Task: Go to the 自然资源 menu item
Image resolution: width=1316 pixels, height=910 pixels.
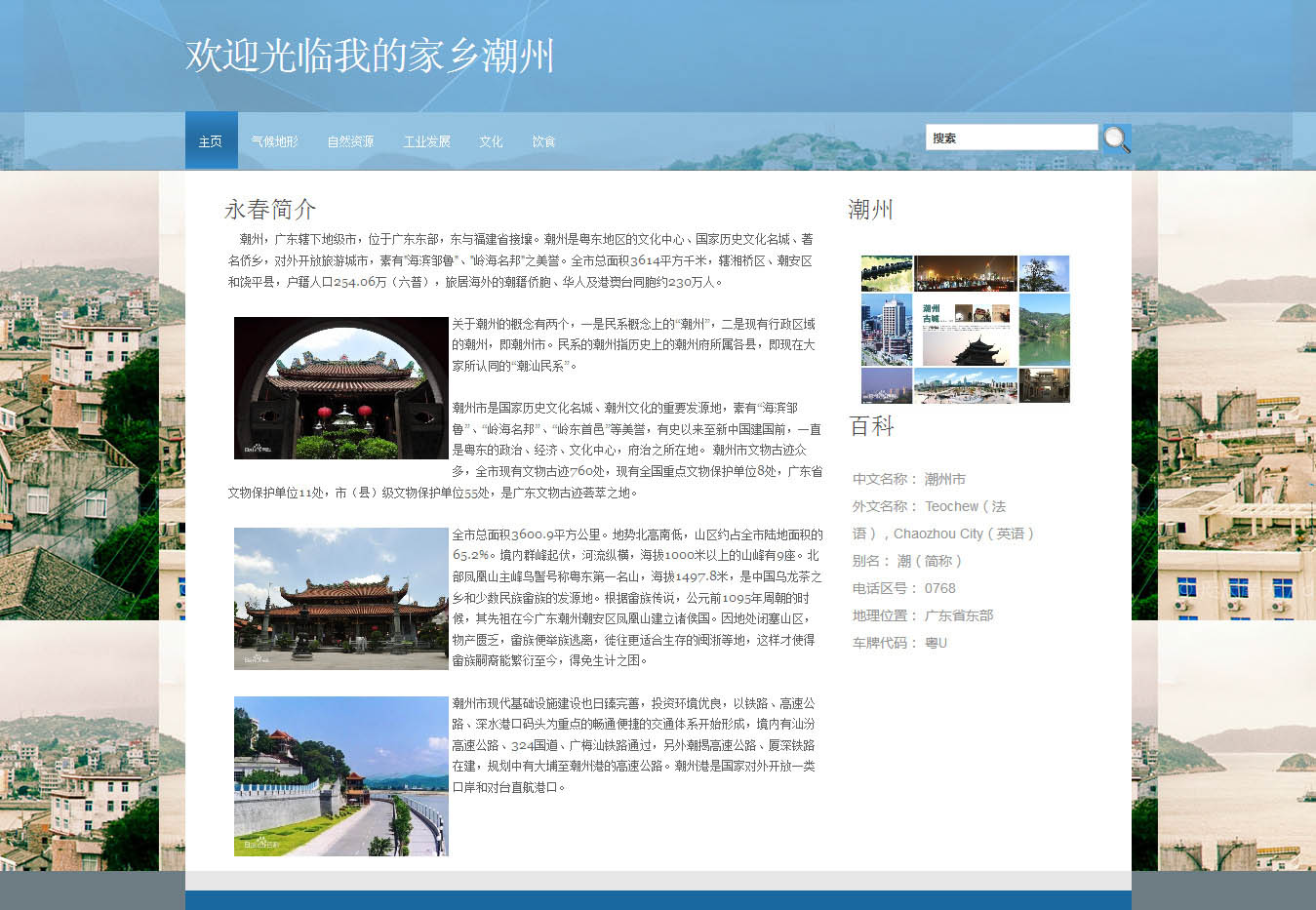Action: 351,141
